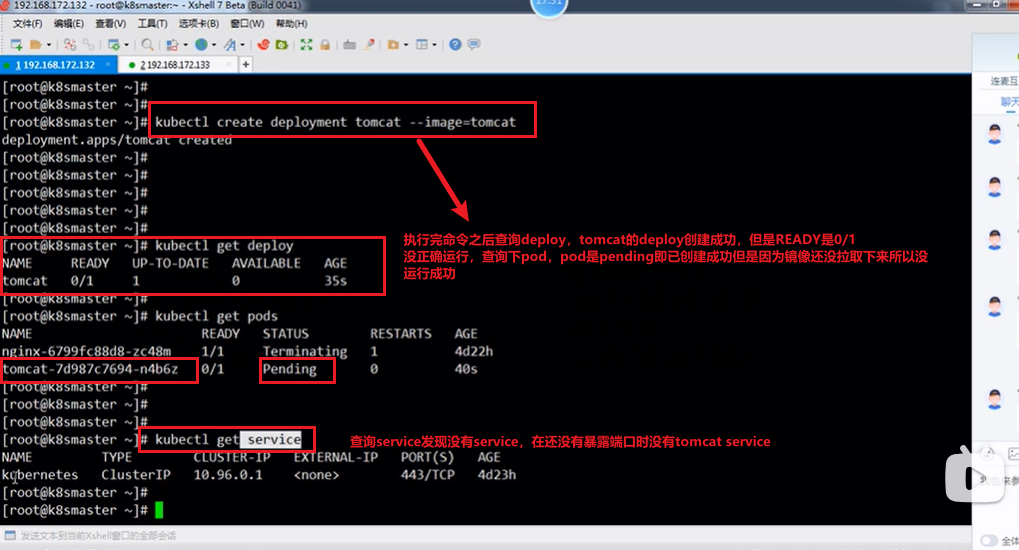The image size is (1019, 550).
Task: Click the New Session toolbar icon
Action: [16, 44]
